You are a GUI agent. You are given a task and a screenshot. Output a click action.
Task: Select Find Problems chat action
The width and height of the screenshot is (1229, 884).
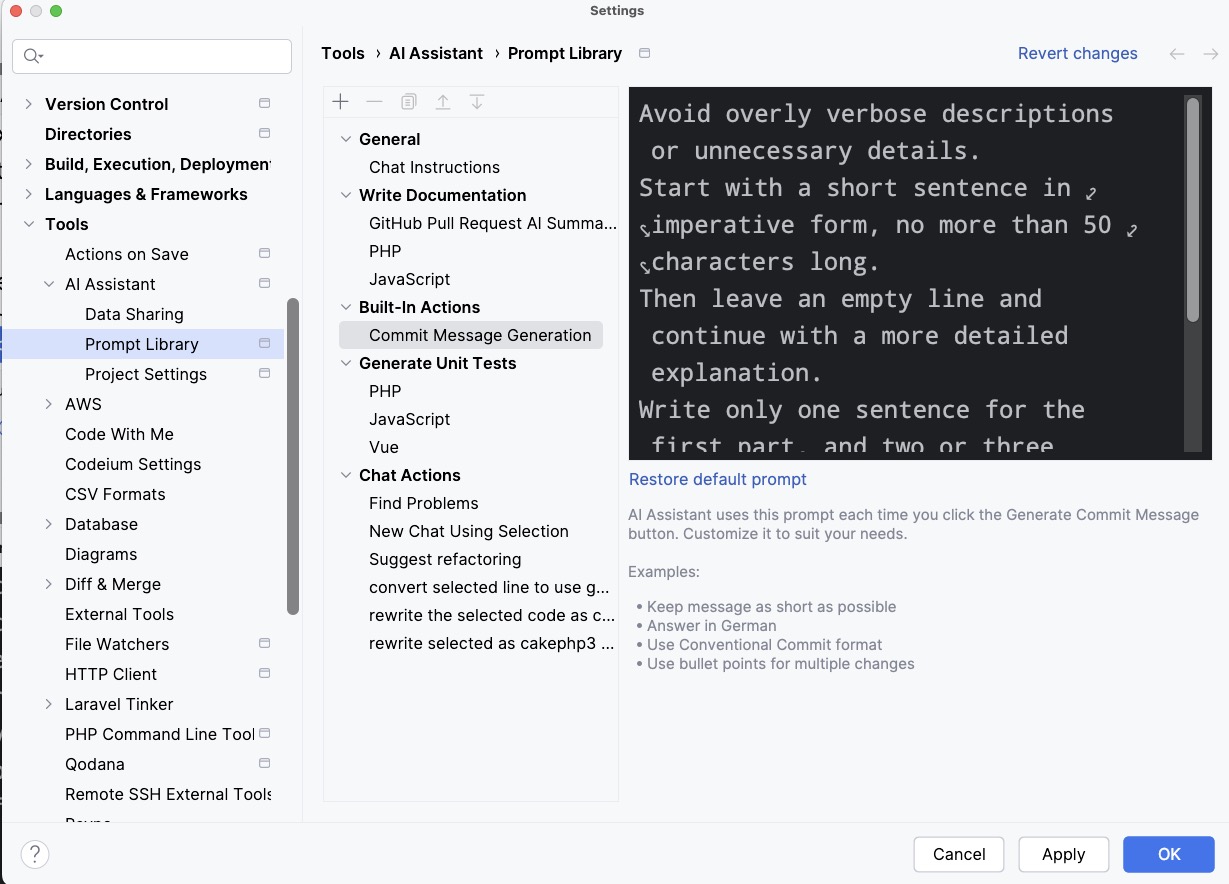point(424,503)
